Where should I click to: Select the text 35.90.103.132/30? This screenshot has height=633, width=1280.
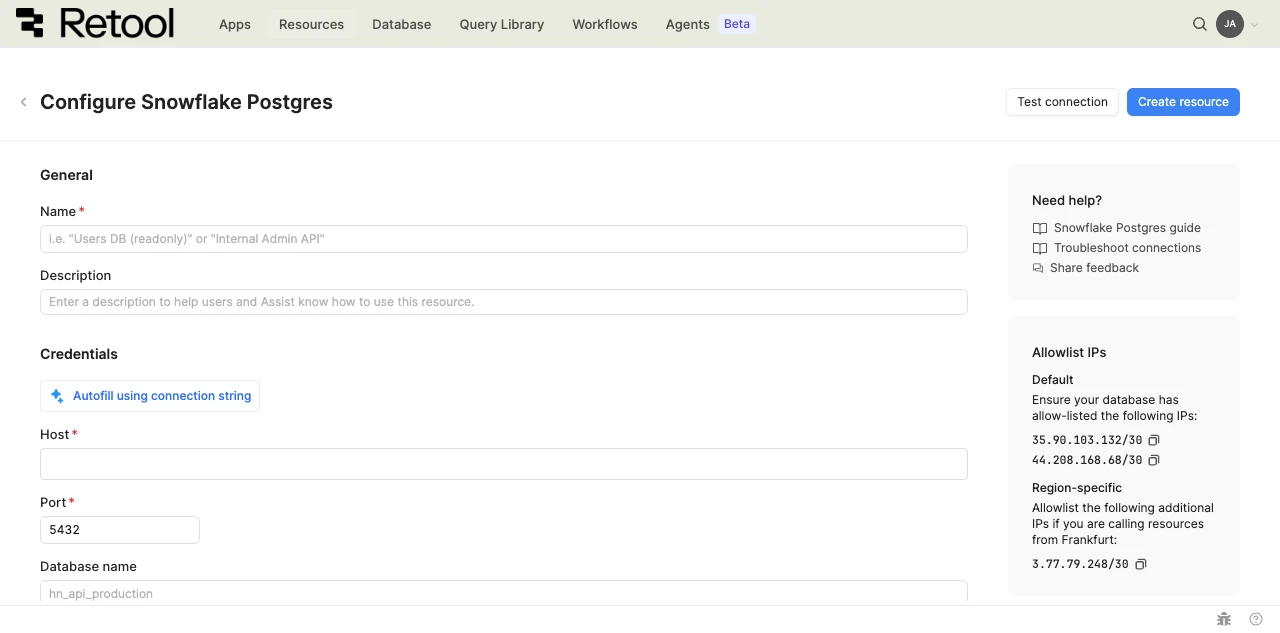click(x=1087, y=440)
